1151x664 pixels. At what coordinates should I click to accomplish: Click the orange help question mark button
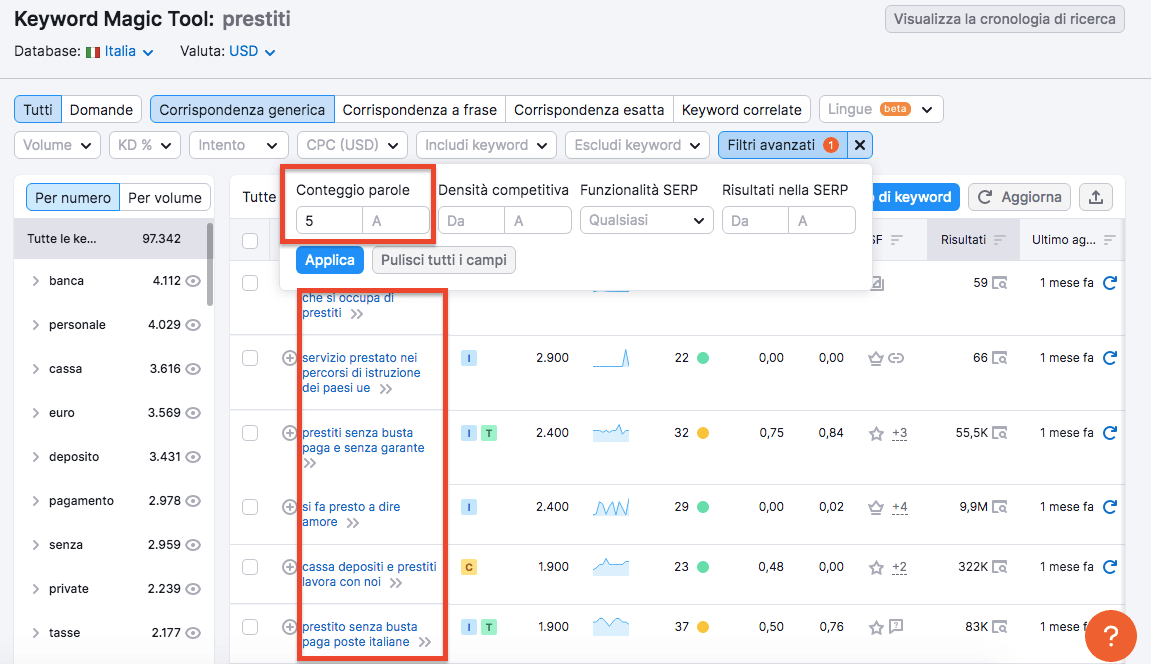pyautogui.click(x=1110, y=635)
